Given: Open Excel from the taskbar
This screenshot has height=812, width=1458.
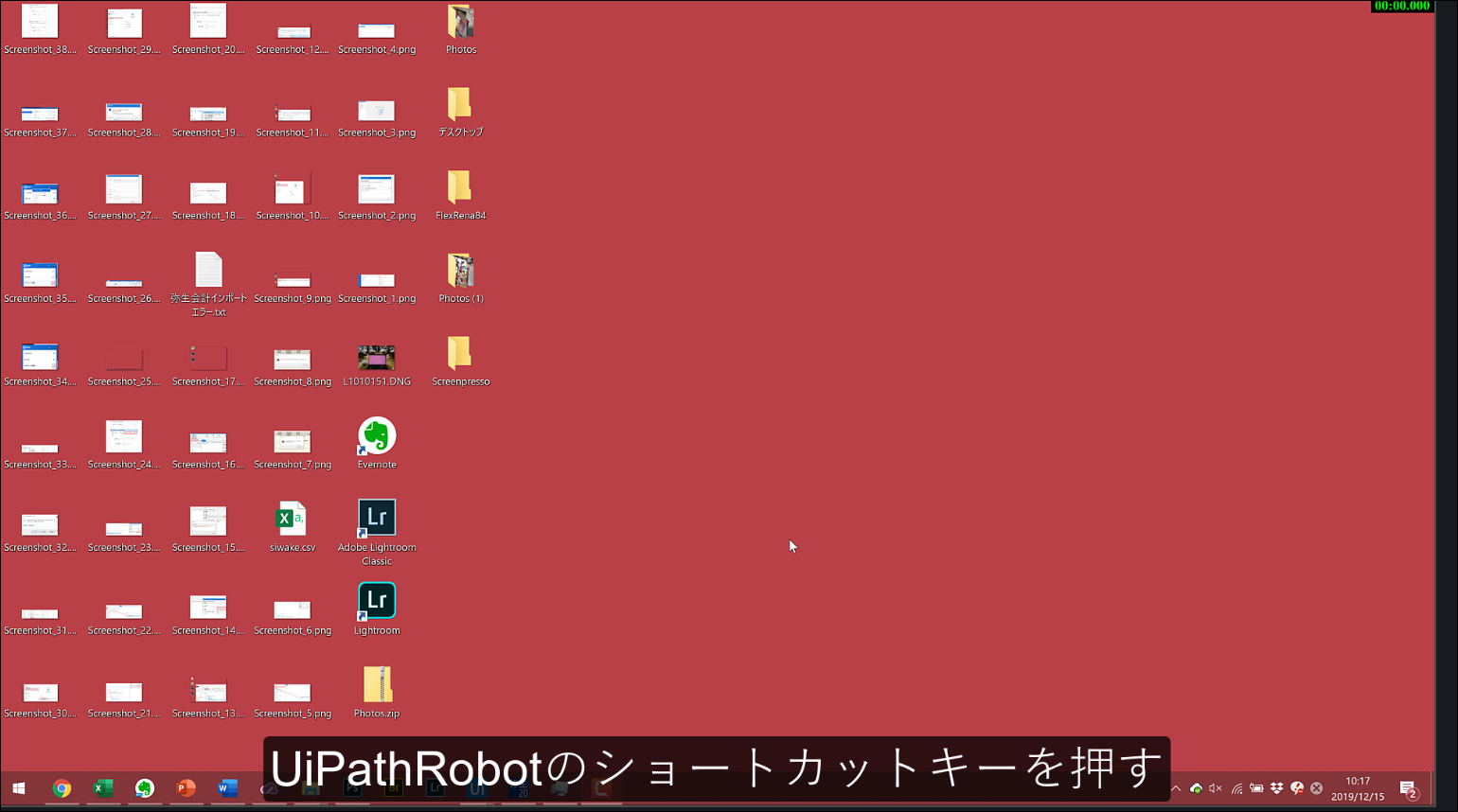Looking at the screenshot, I should point(103,788).
